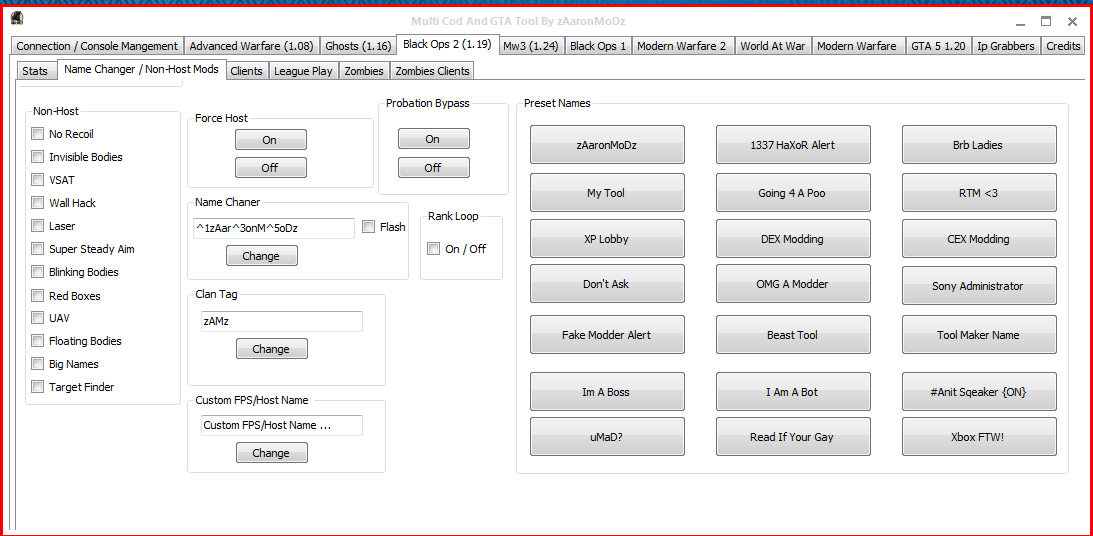This screenshot has width=1093, height=536.
Task: Open Connection / Console Mangement tab
Action: tap(97, 46)
